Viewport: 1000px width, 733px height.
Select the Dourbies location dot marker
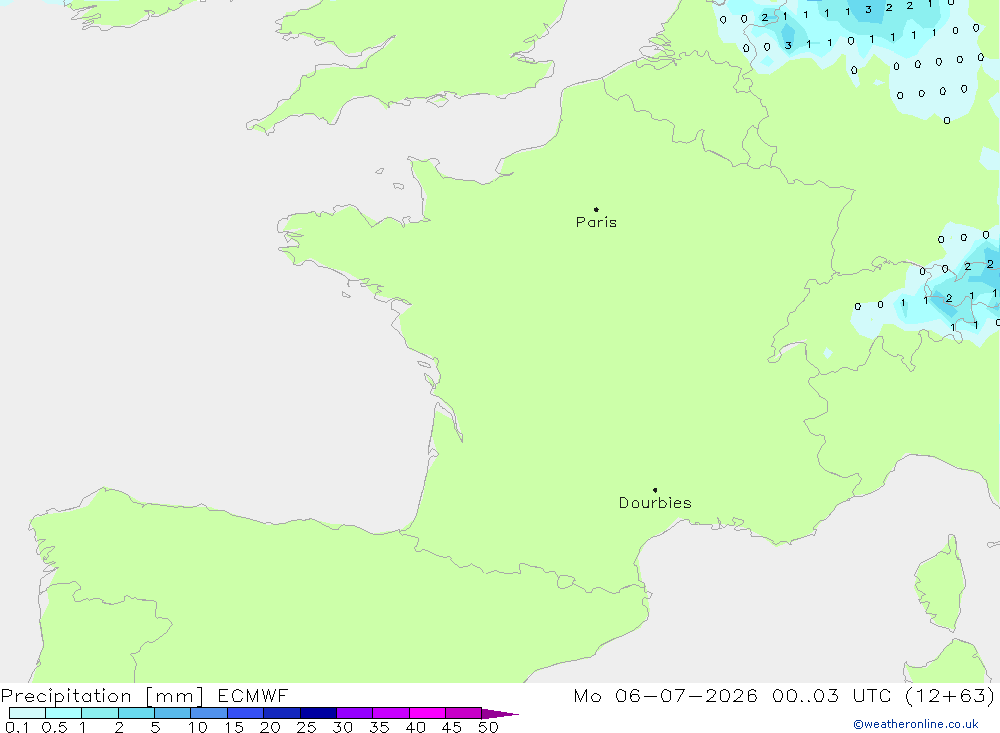(x=655, y=490)
